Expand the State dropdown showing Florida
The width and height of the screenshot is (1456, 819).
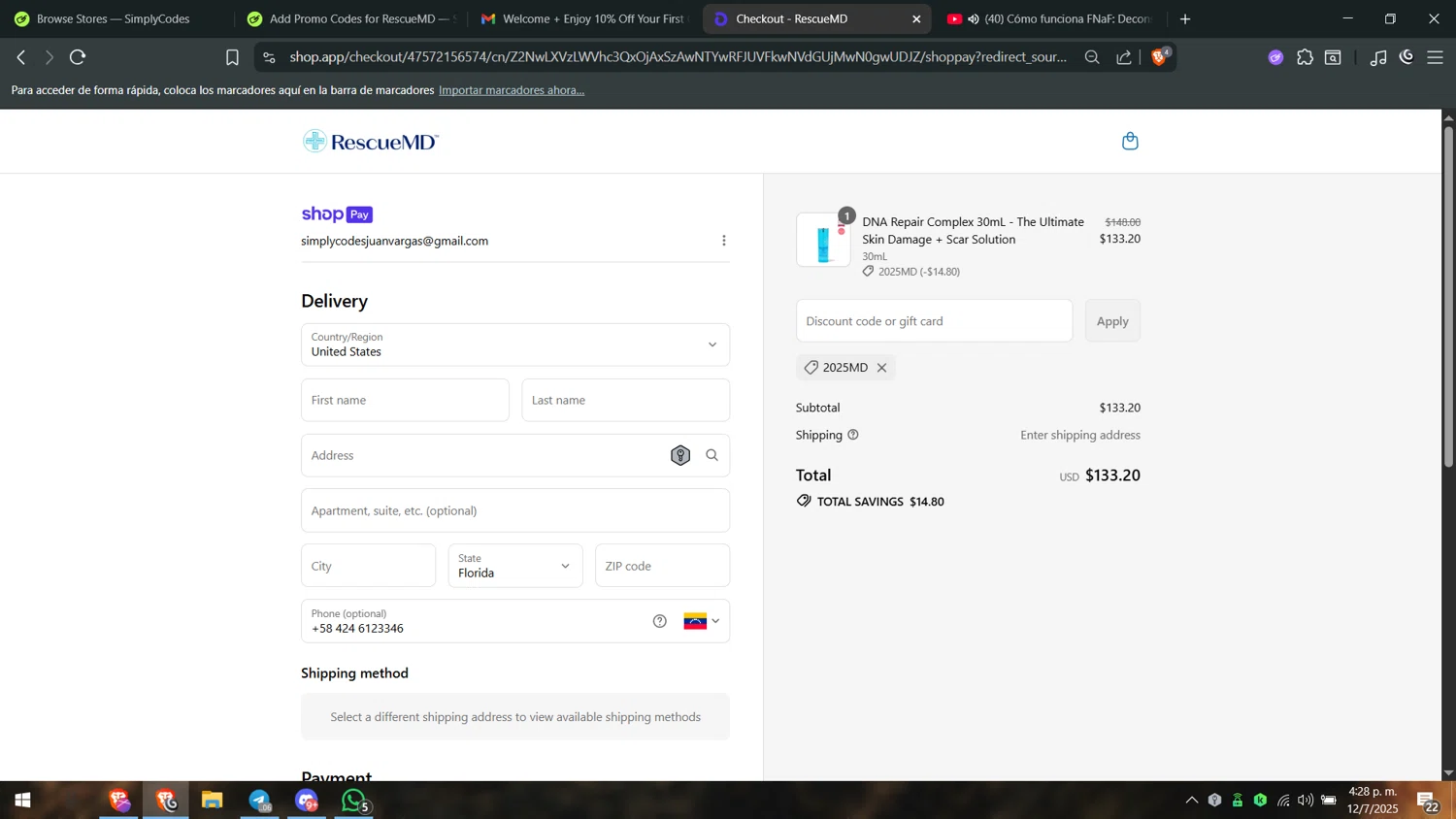[x=515, y=566]
